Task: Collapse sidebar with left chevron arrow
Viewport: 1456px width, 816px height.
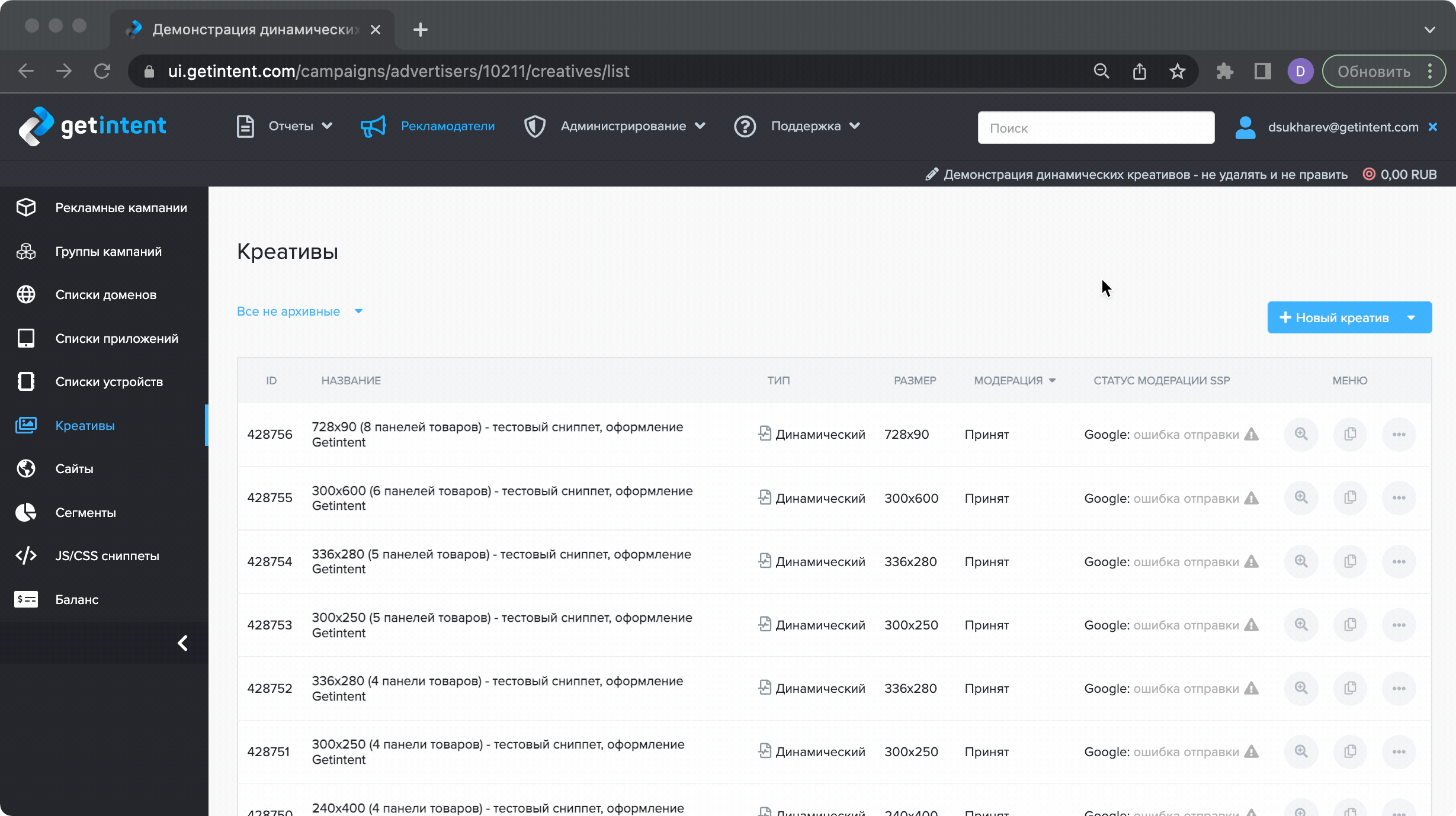Action: coord(182,643)
